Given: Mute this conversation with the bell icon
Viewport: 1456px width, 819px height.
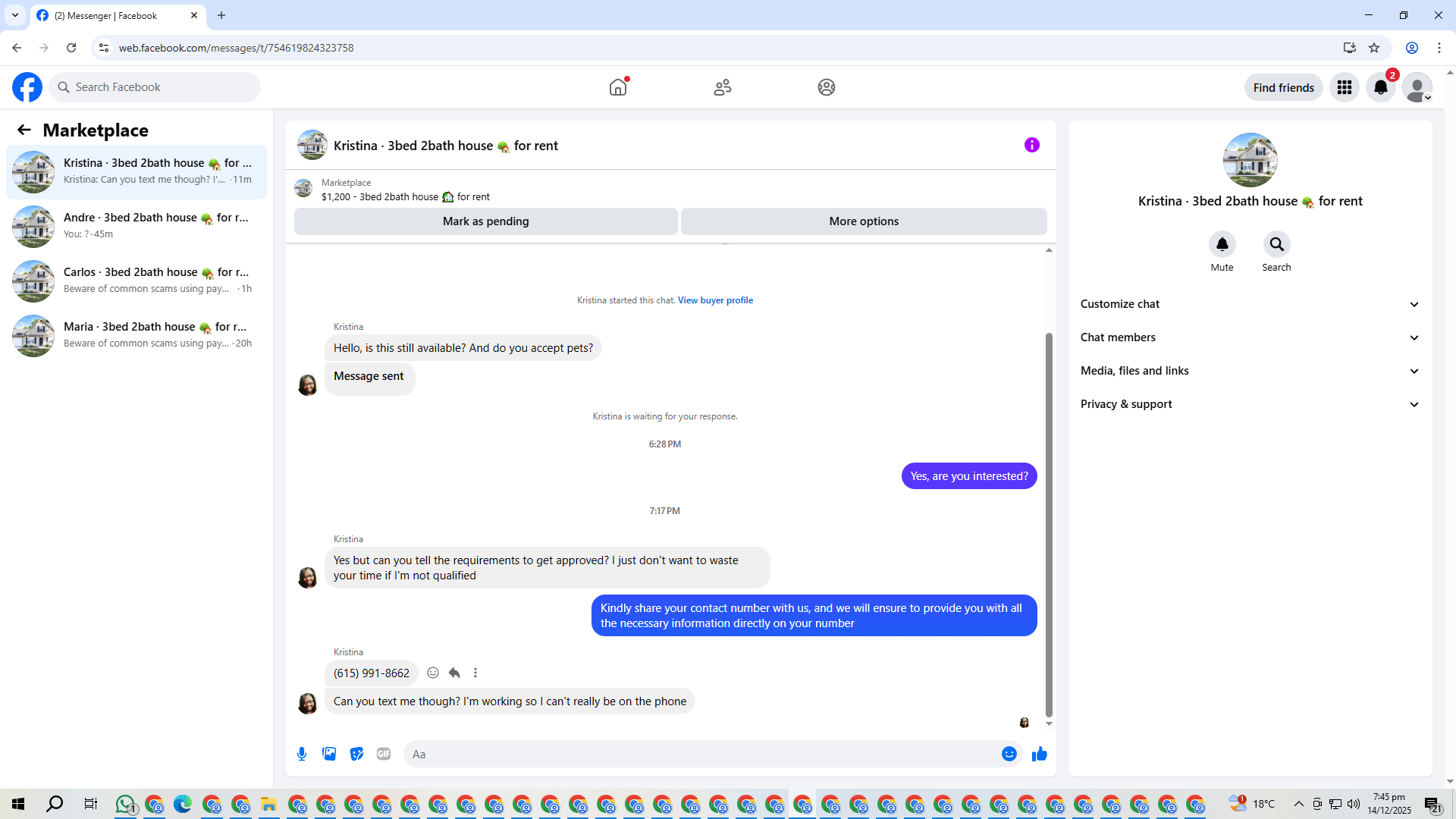Looking at the screenshot, I should click(1222, 244).
